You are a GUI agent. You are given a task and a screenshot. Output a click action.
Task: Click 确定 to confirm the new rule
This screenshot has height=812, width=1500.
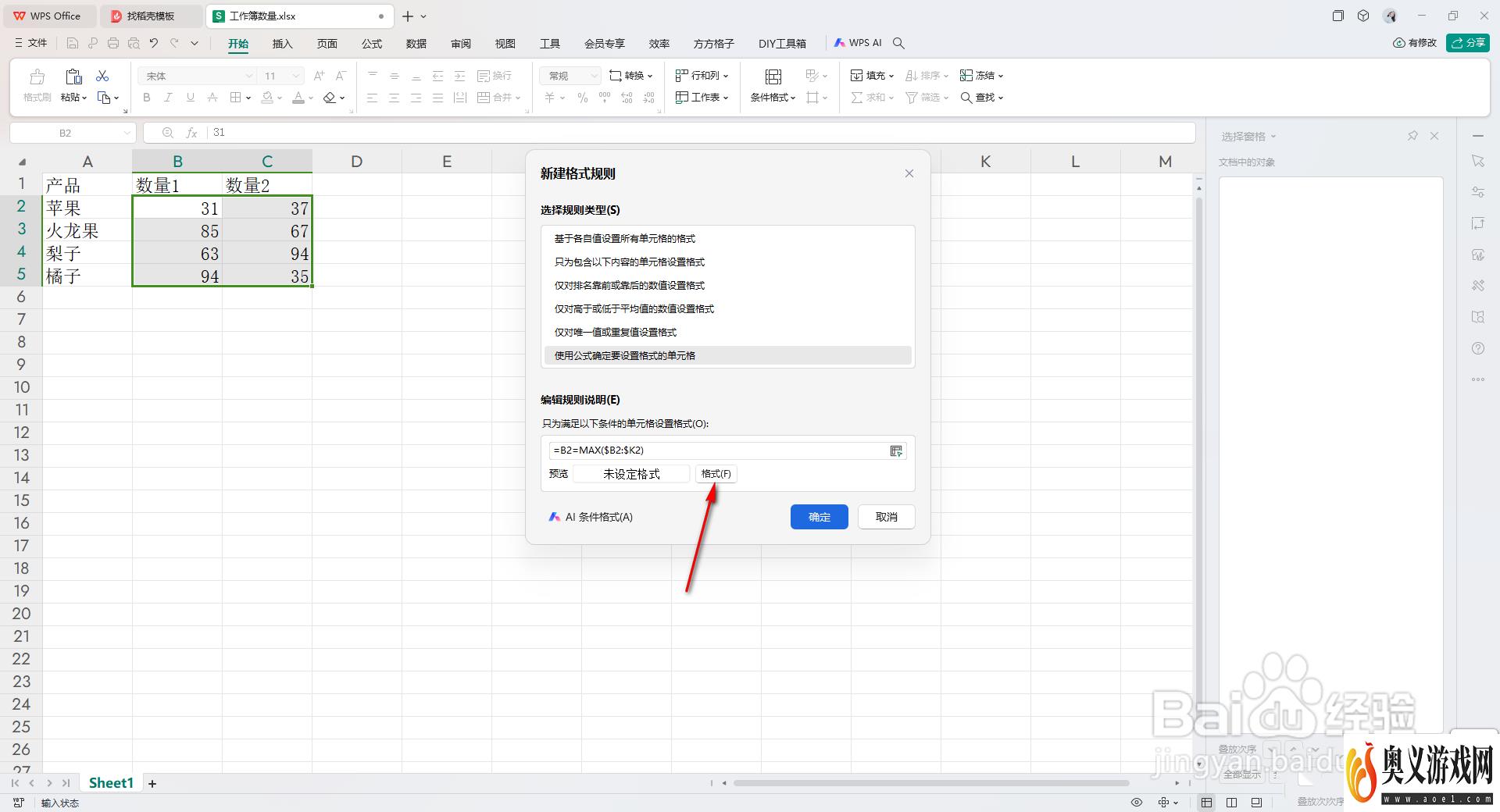click(819, 517)
